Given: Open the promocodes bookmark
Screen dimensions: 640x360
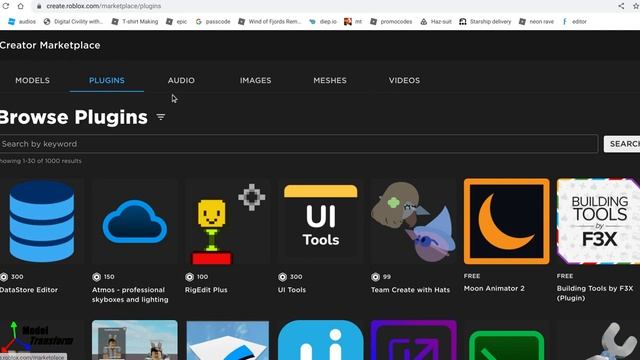Looking at the screenshot, I should coord(391,22).
